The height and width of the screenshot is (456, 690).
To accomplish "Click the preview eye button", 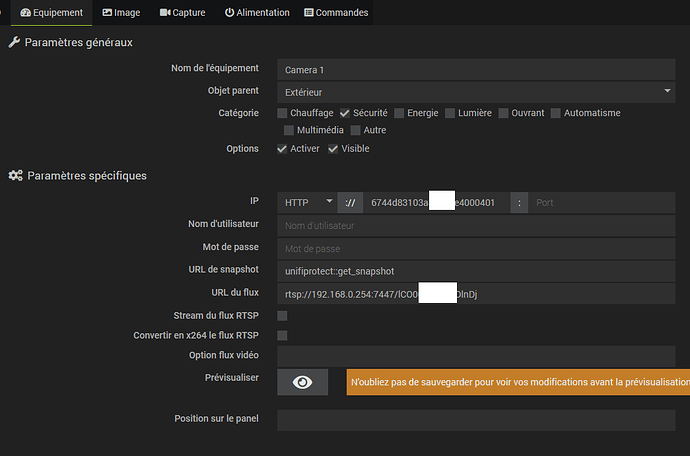I will pyautogui.click(x=302, y=382).
